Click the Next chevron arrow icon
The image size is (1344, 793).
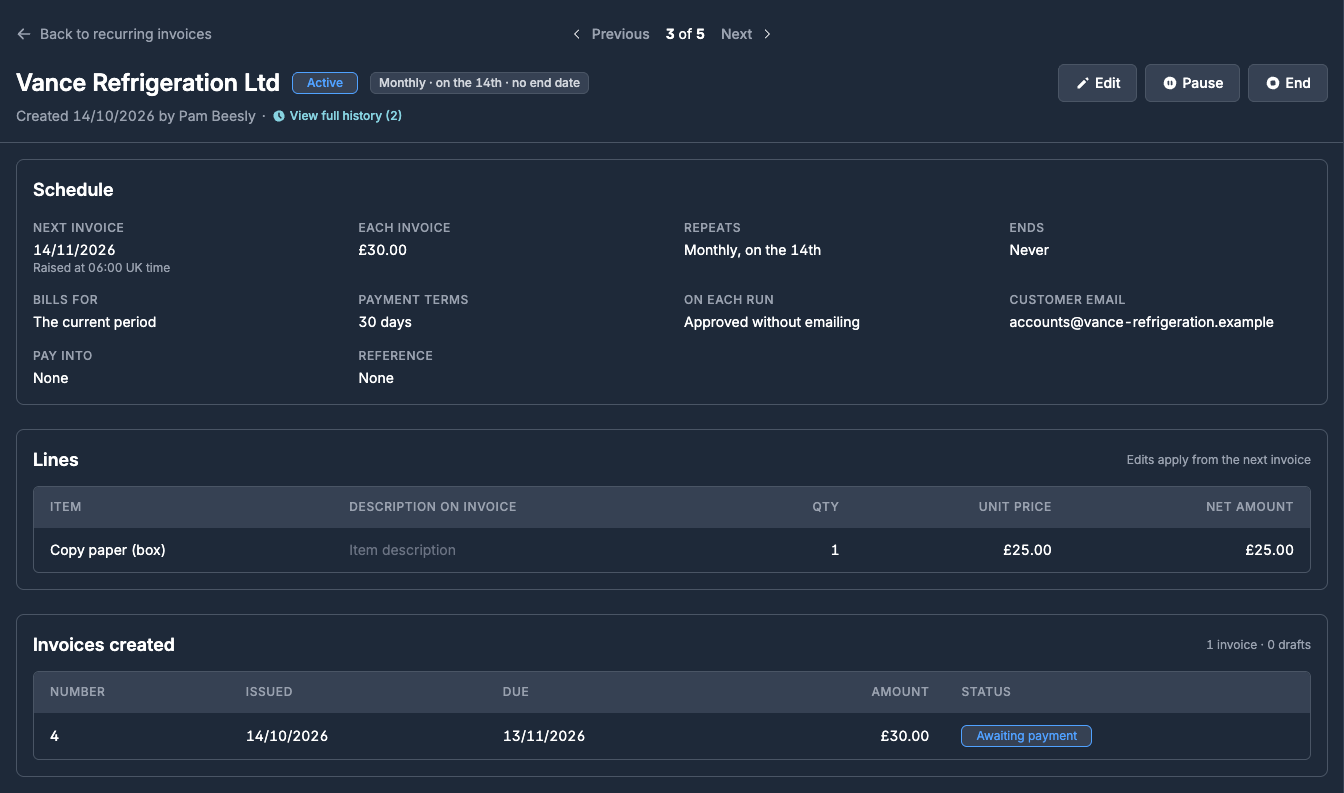pyautogui.click(x=767, y=34)
